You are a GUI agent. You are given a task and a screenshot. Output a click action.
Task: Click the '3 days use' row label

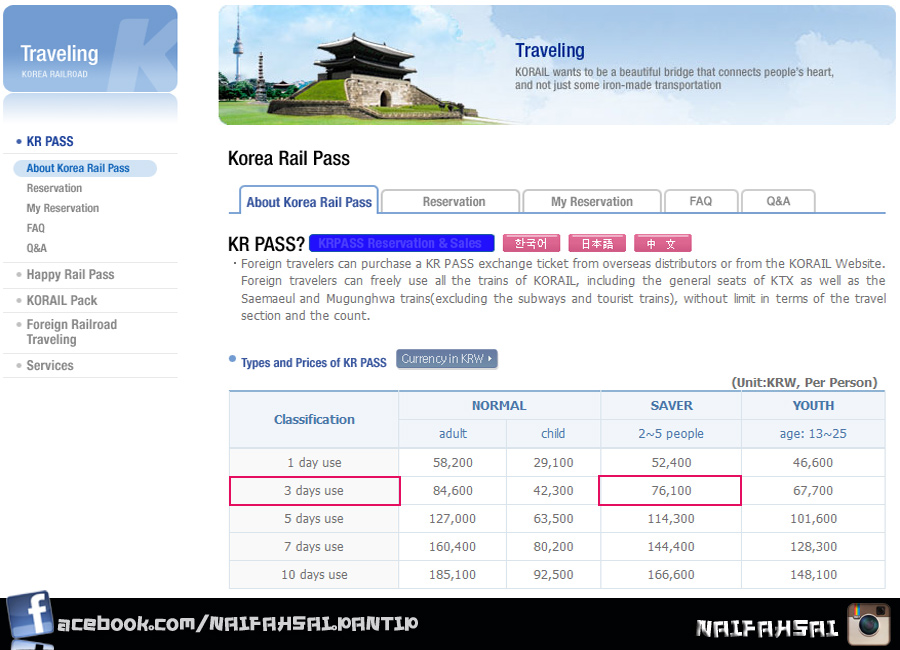point(314,490)
